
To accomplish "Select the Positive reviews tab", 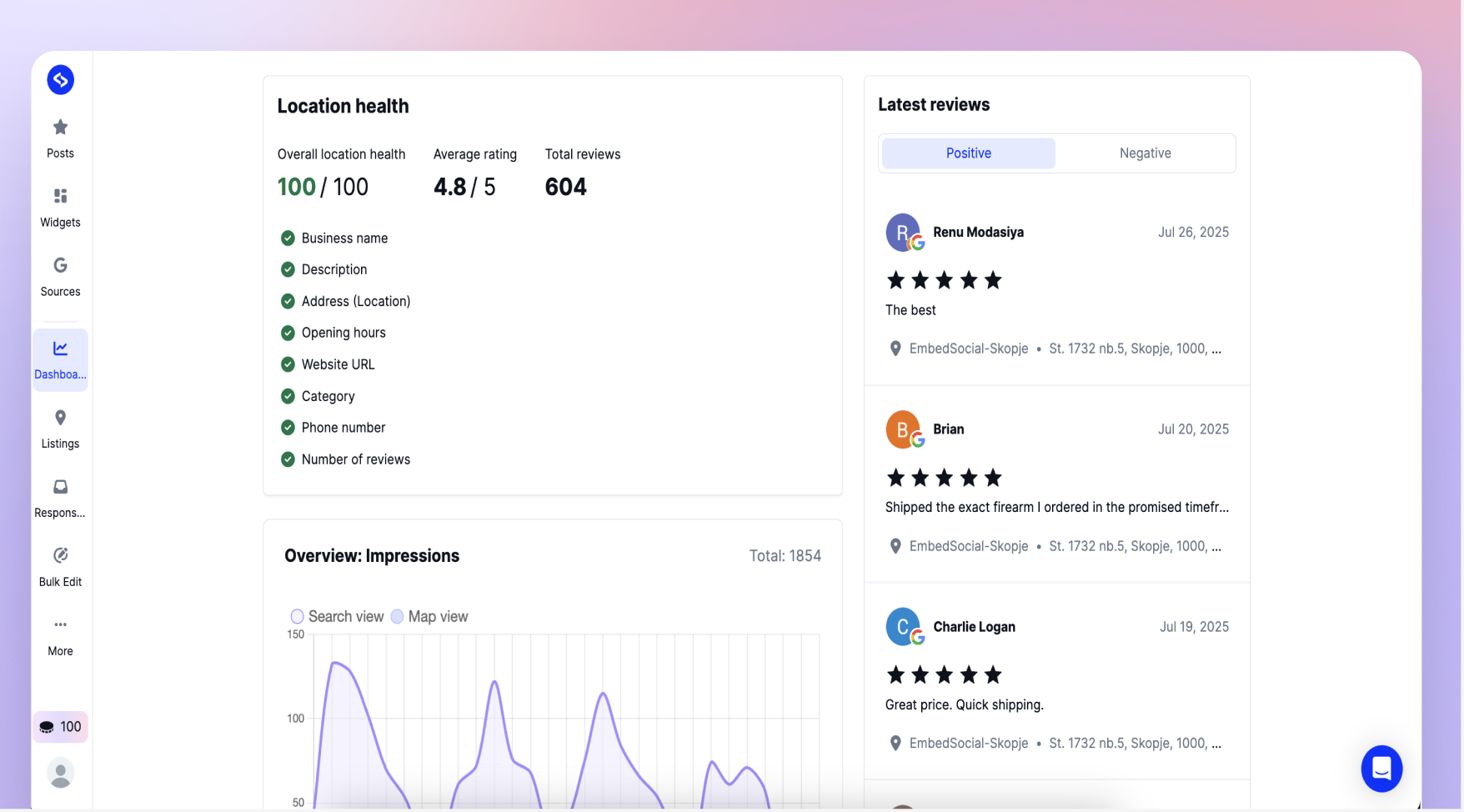I will tap(969, 153).
